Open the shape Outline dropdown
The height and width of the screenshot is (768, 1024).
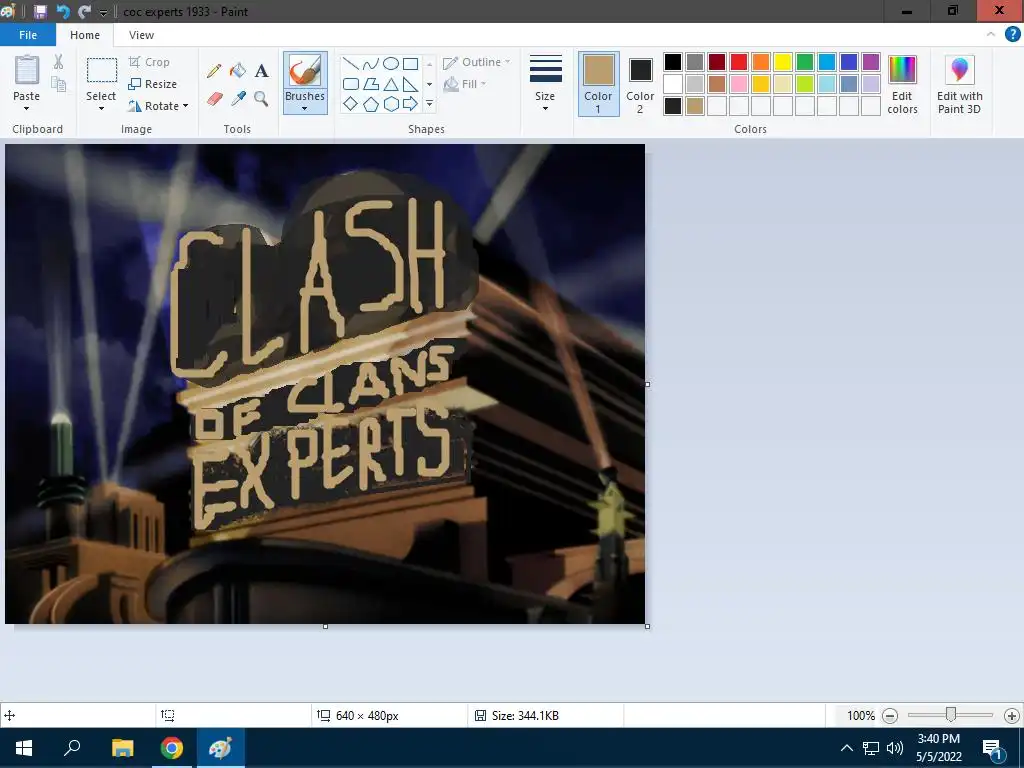click(x=477, y=62)
